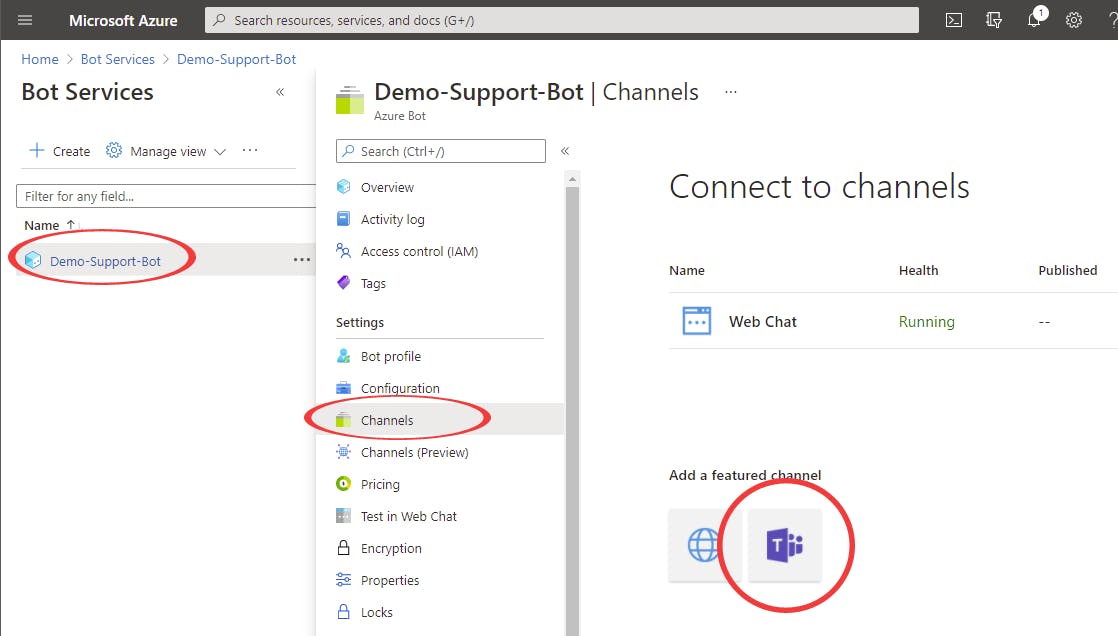The width and height of the screenshot is (1118, 636).
Task: Open Test in Web Chat
Action: pyautogui.click(x=408, y=516)
